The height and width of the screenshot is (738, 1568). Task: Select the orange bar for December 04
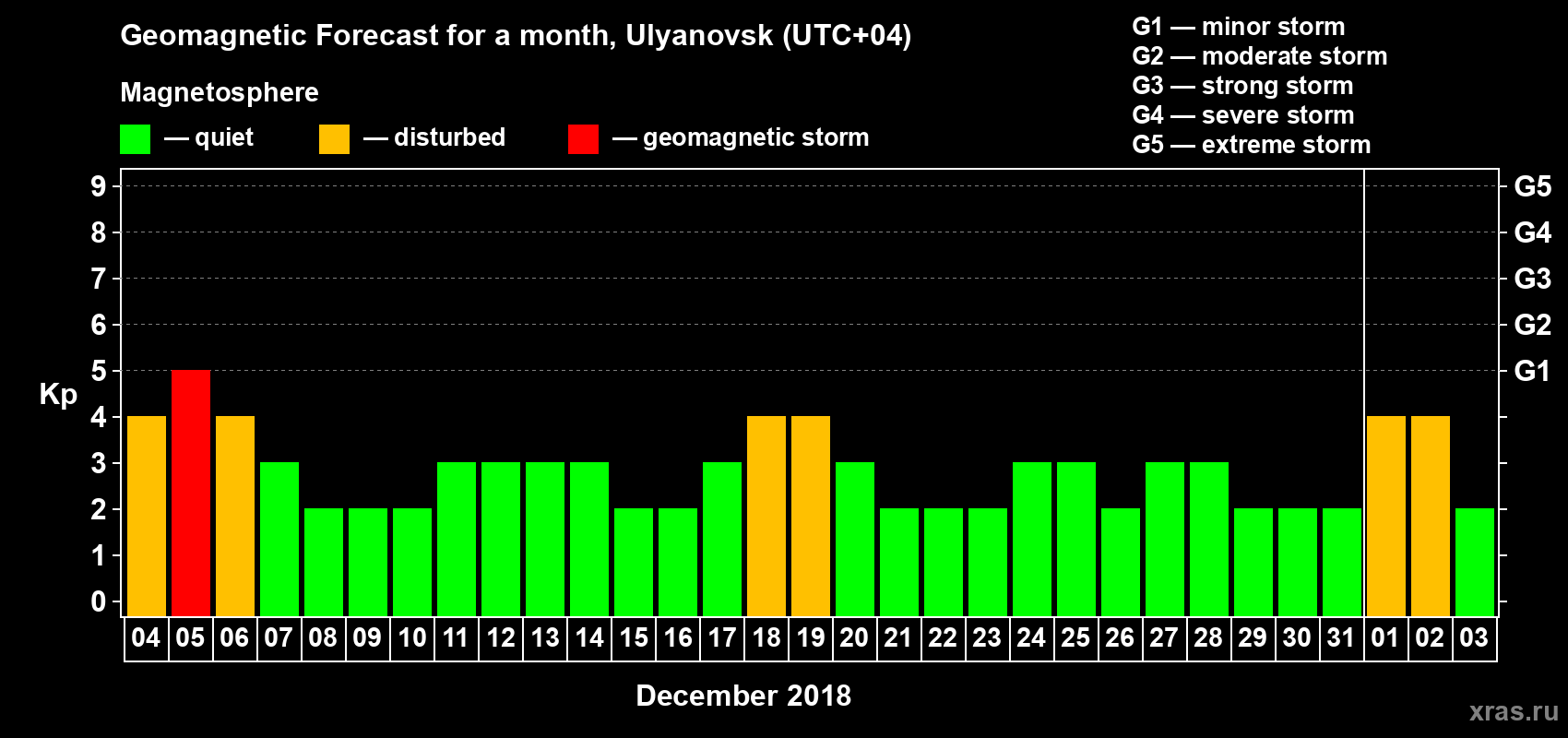147,517
